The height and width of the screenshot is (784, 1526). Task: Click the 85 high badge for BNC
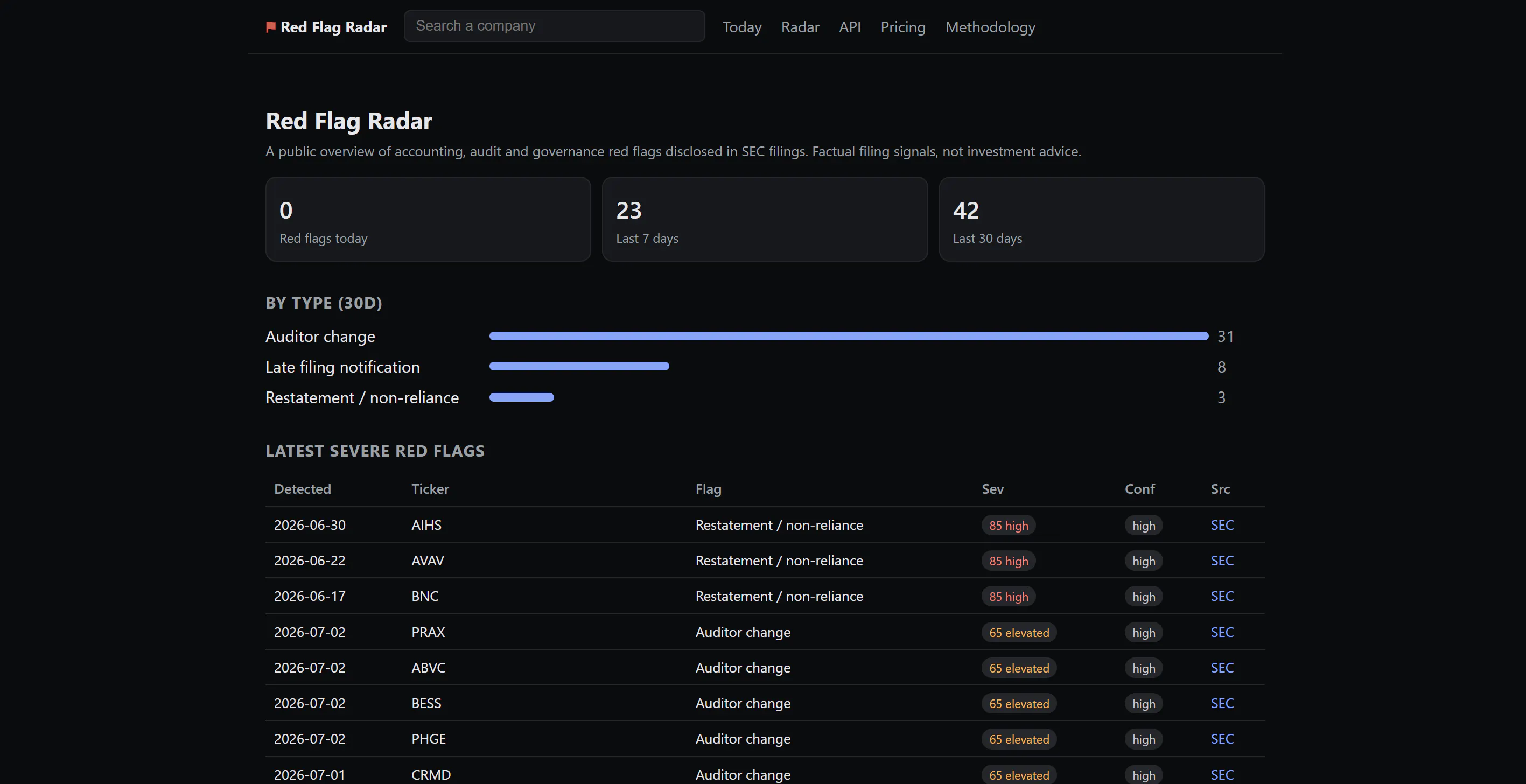[1008, 597]
